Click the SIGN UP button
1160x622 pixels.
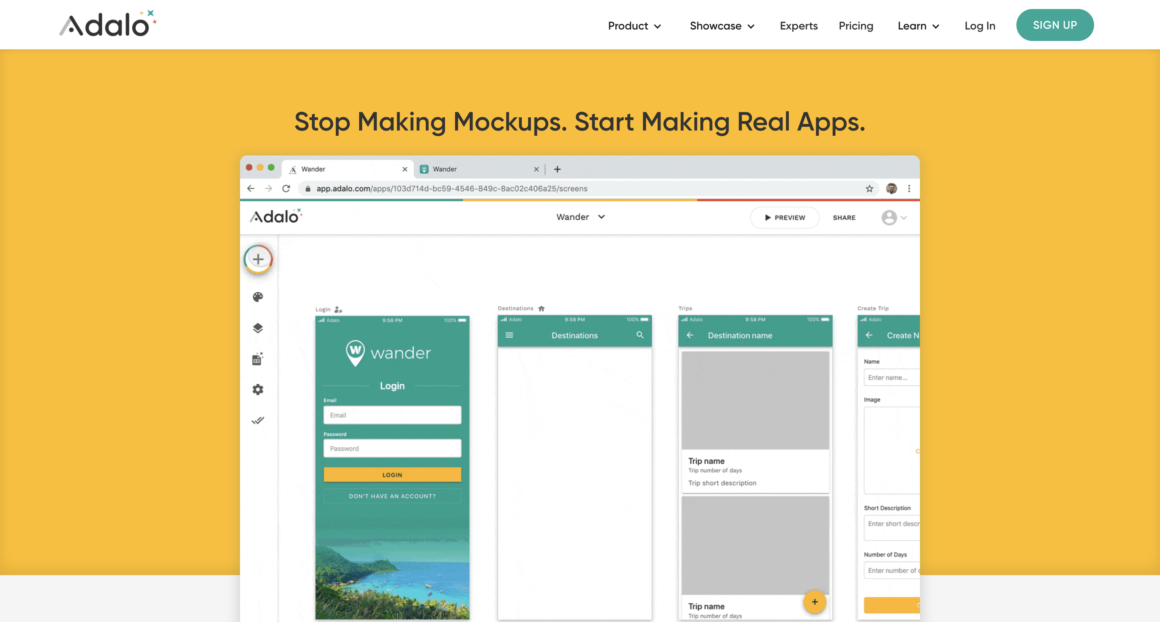click(x=1054, y=25)
